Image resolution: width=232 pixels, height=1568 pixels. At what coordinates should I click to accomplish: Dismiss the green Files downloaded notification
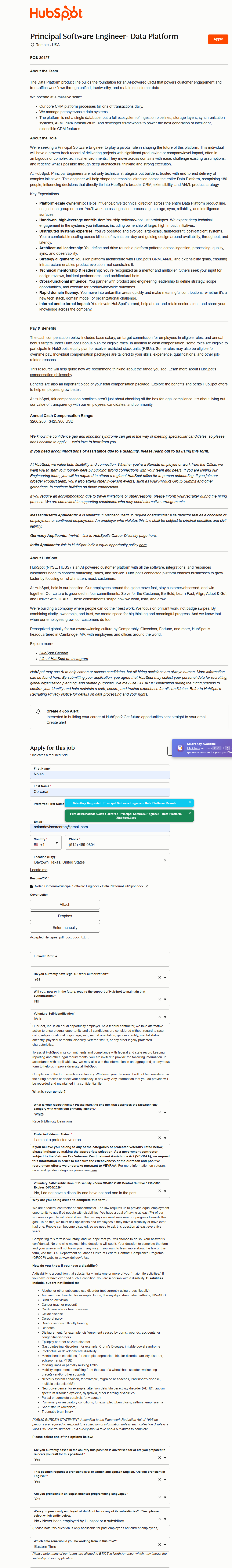[190, 813]
